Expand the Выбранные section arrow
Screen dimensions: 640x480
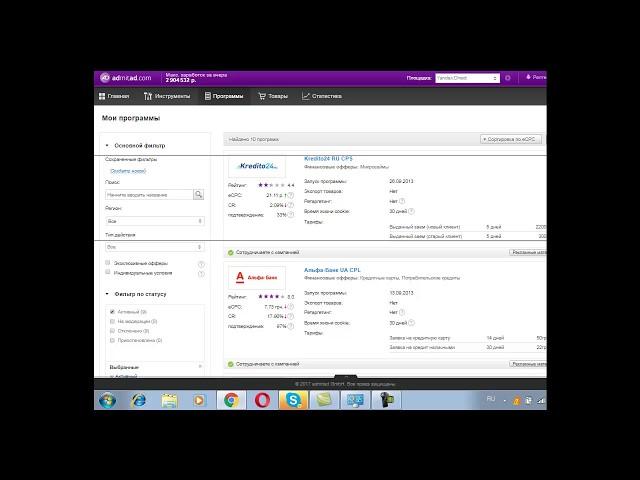[x=200, y=367]
